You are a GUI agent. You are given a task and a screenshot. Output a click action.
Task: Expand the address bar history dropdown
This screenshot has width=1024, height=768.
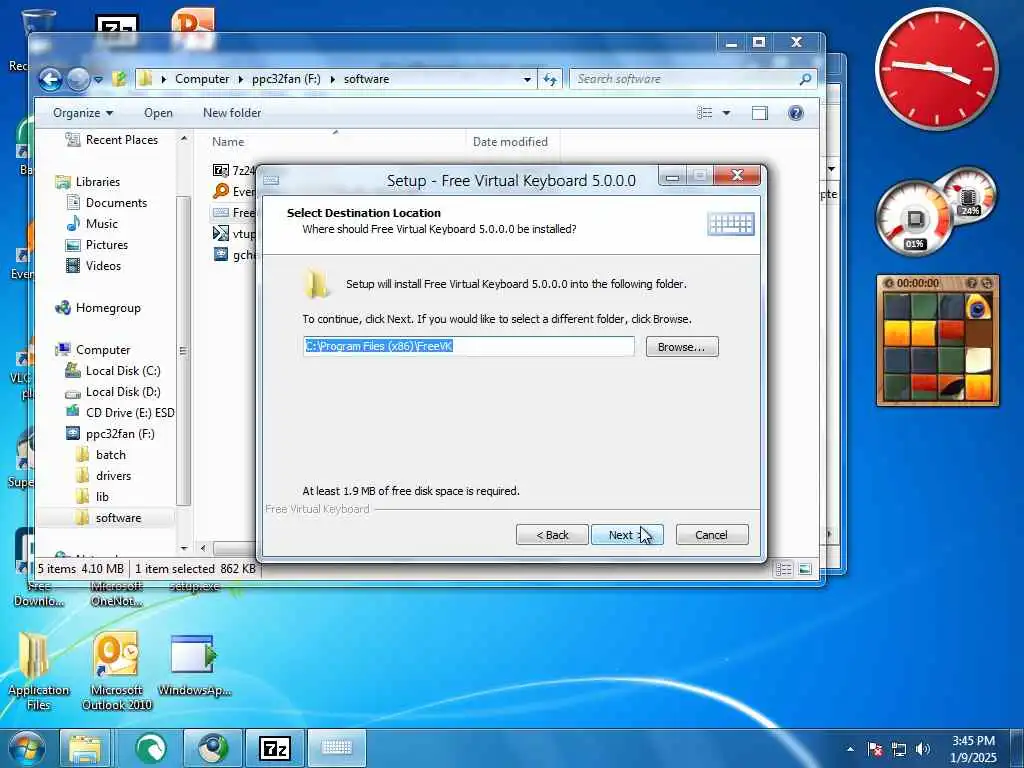click(x=527, y=79)
